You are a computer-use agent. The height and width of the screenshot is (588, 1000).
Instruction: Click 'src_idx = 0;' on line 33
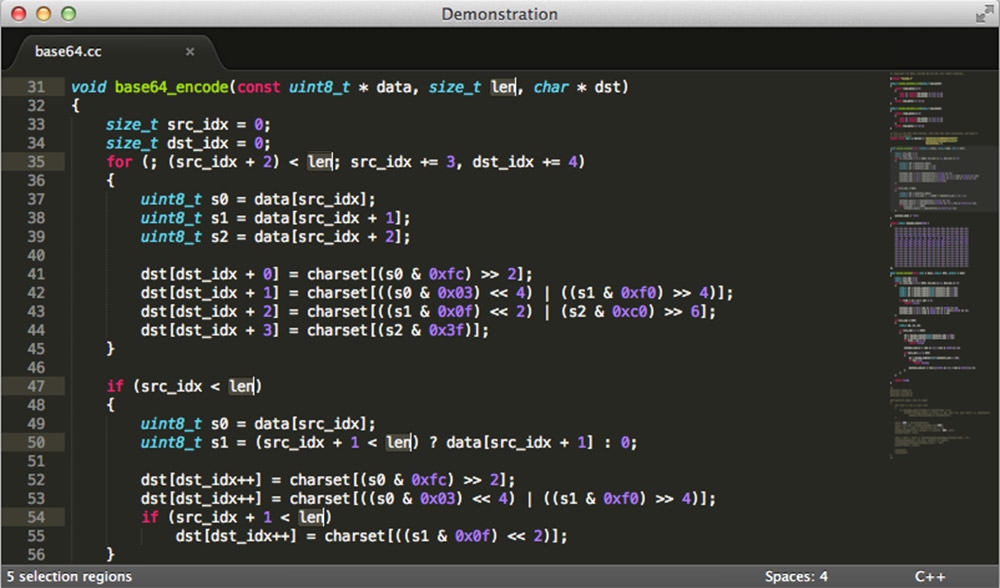tap(219, 124)
